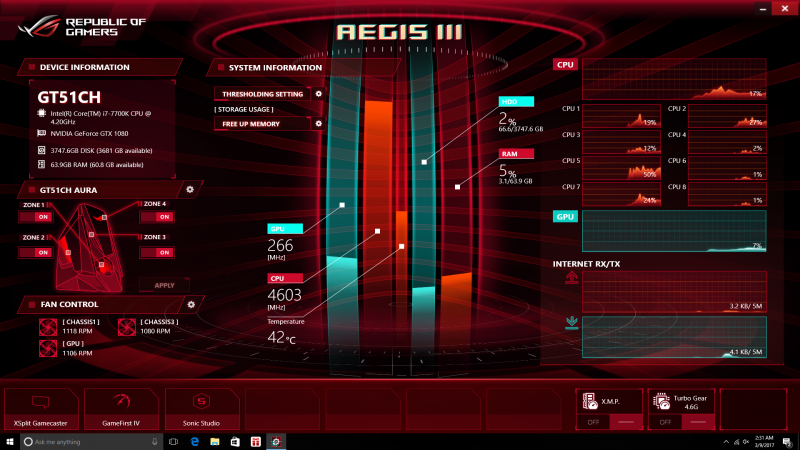This screenshot has width=800, height=450.
Task: Click the Chassis1 fan icon
Action: pyautogui.click(x=48, y=327)
